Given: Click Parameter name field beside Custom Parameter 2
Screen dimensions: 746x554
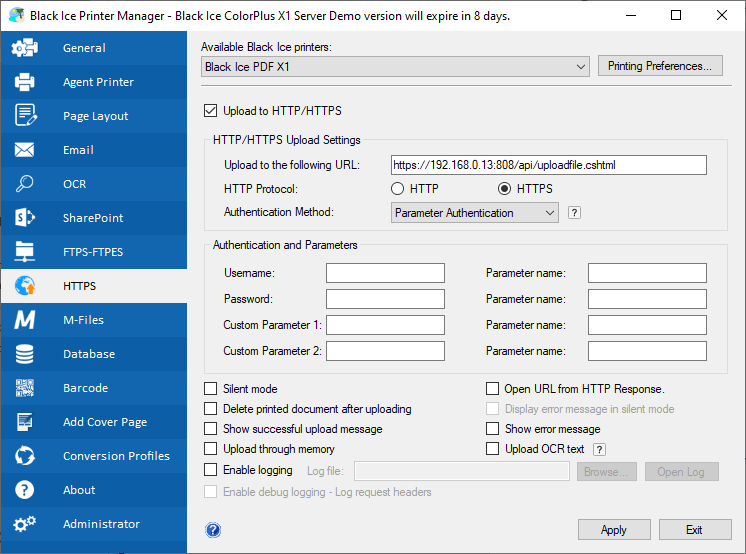Looking at the screenshot, I should 647,351.
